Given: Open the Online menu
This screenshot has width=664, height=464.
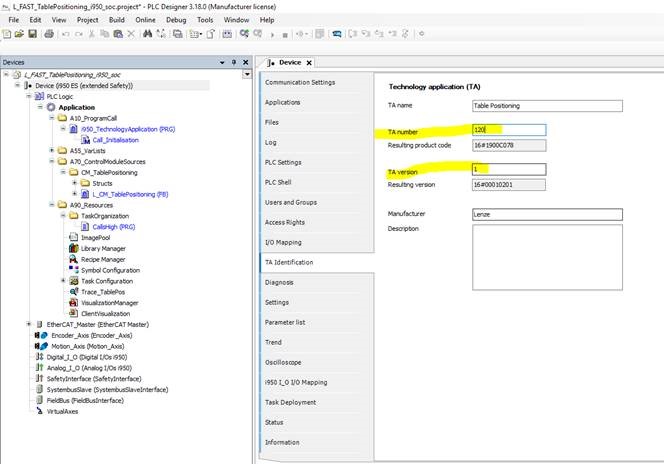Looking at the screenshot, I should (x=145, y=19).
